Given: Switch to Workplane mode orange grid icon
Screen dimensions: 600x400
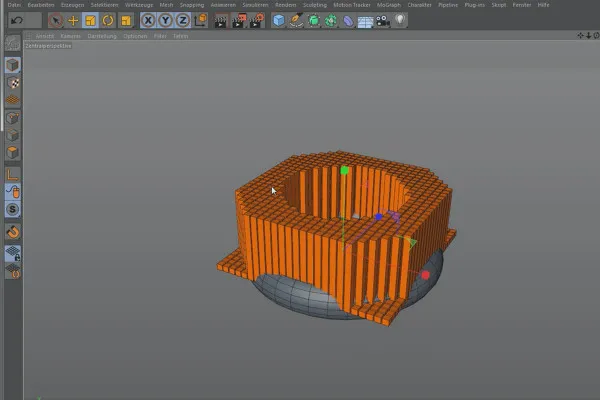Looking at the screenshot, I should [13, 100].
